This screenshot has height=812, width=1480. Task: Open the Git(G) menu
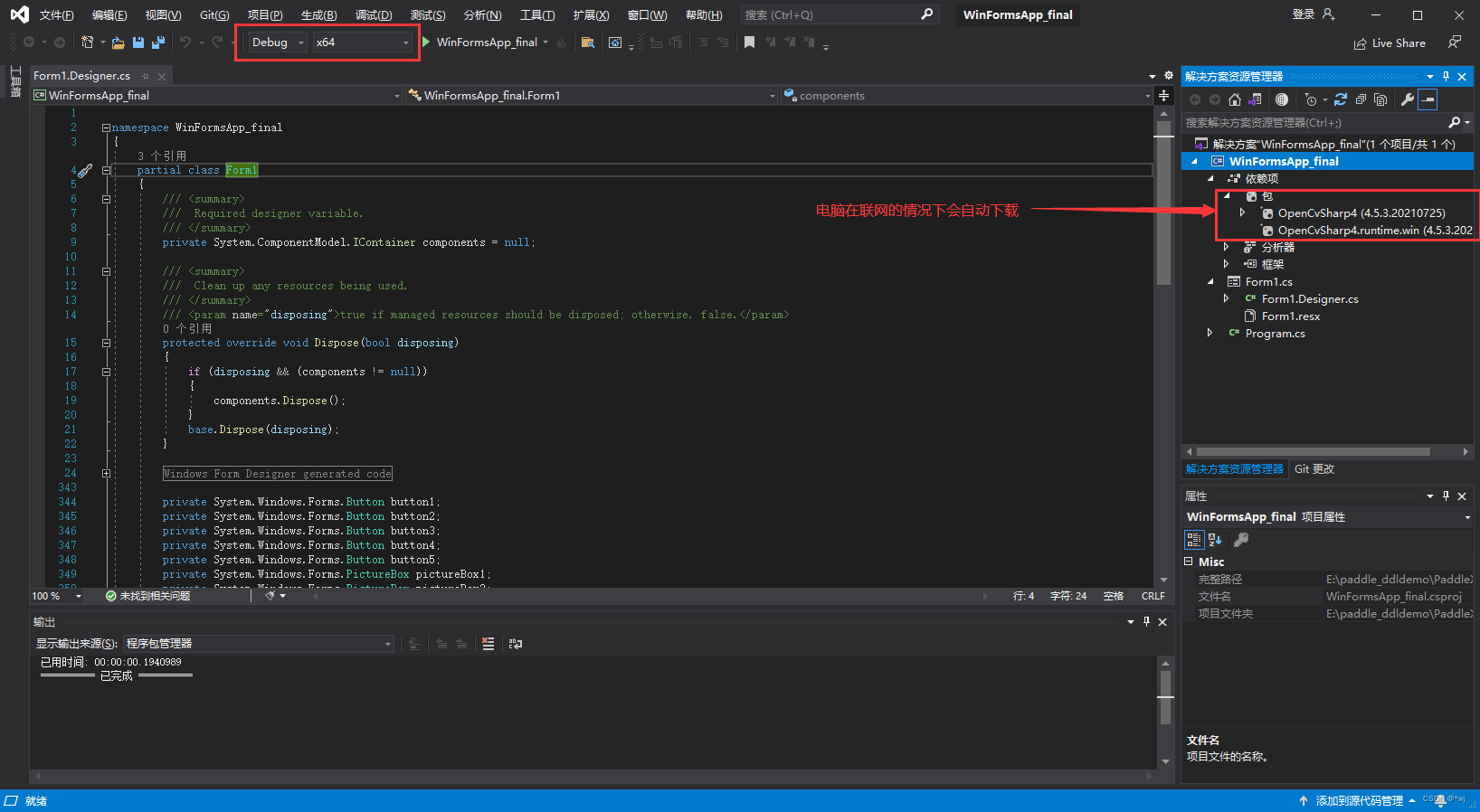point(214,14)
